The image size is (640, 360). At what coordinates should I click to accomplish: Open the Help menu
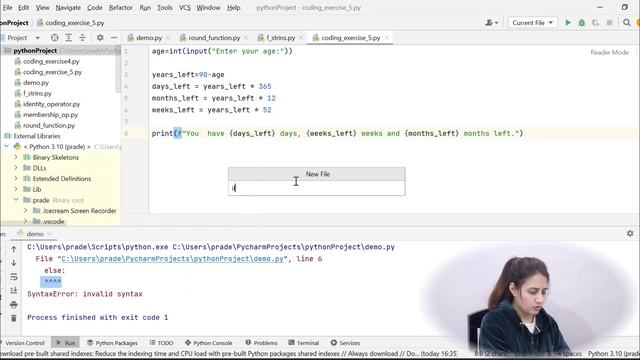[x=233, y=7]
